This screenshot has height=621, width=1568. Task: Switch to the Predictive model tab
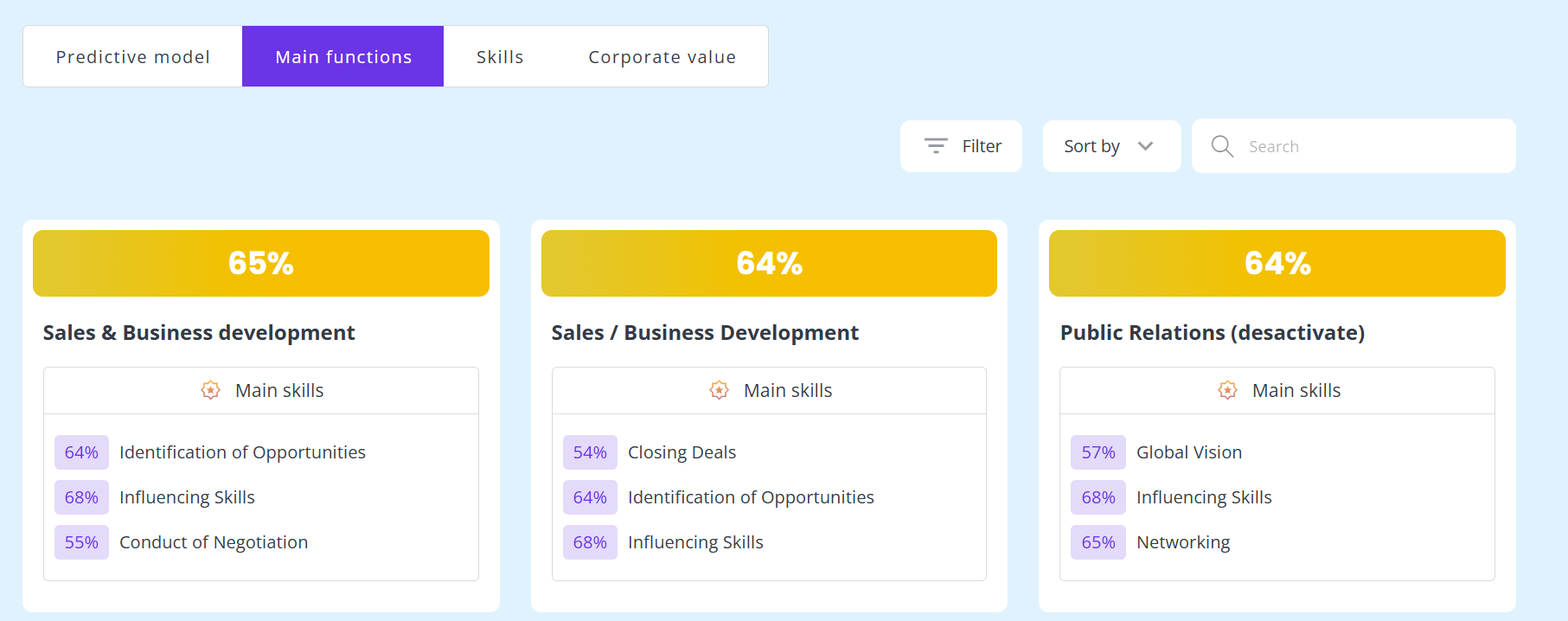(133, 56)
